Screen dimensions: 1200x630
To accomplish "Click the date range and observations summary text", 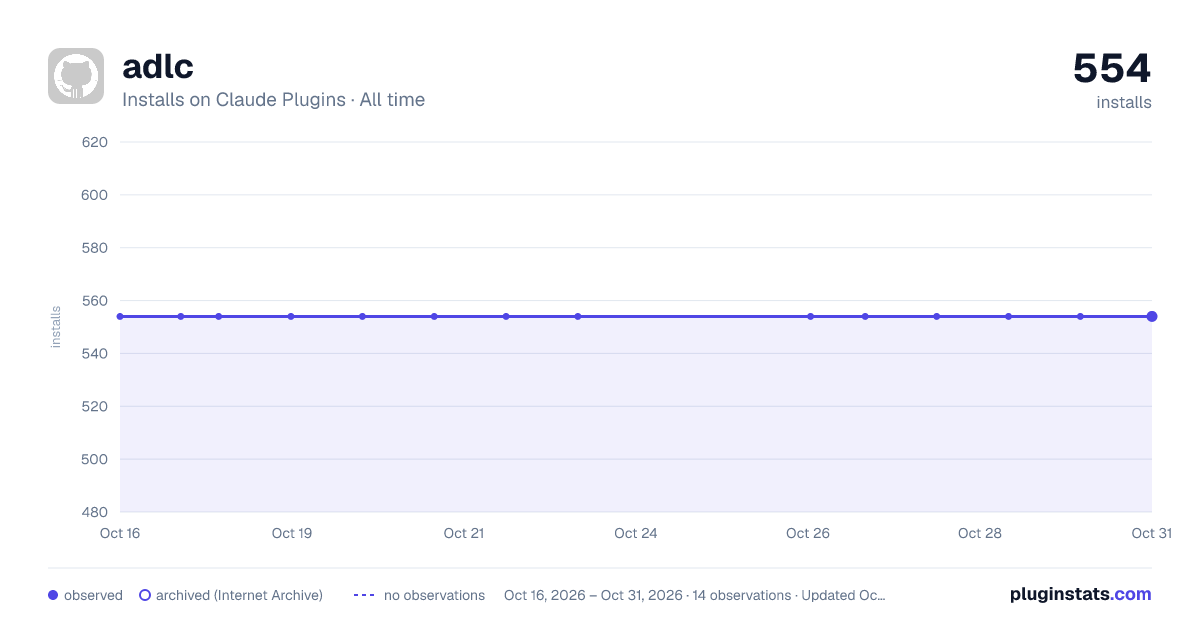I will tap(694, 595).
